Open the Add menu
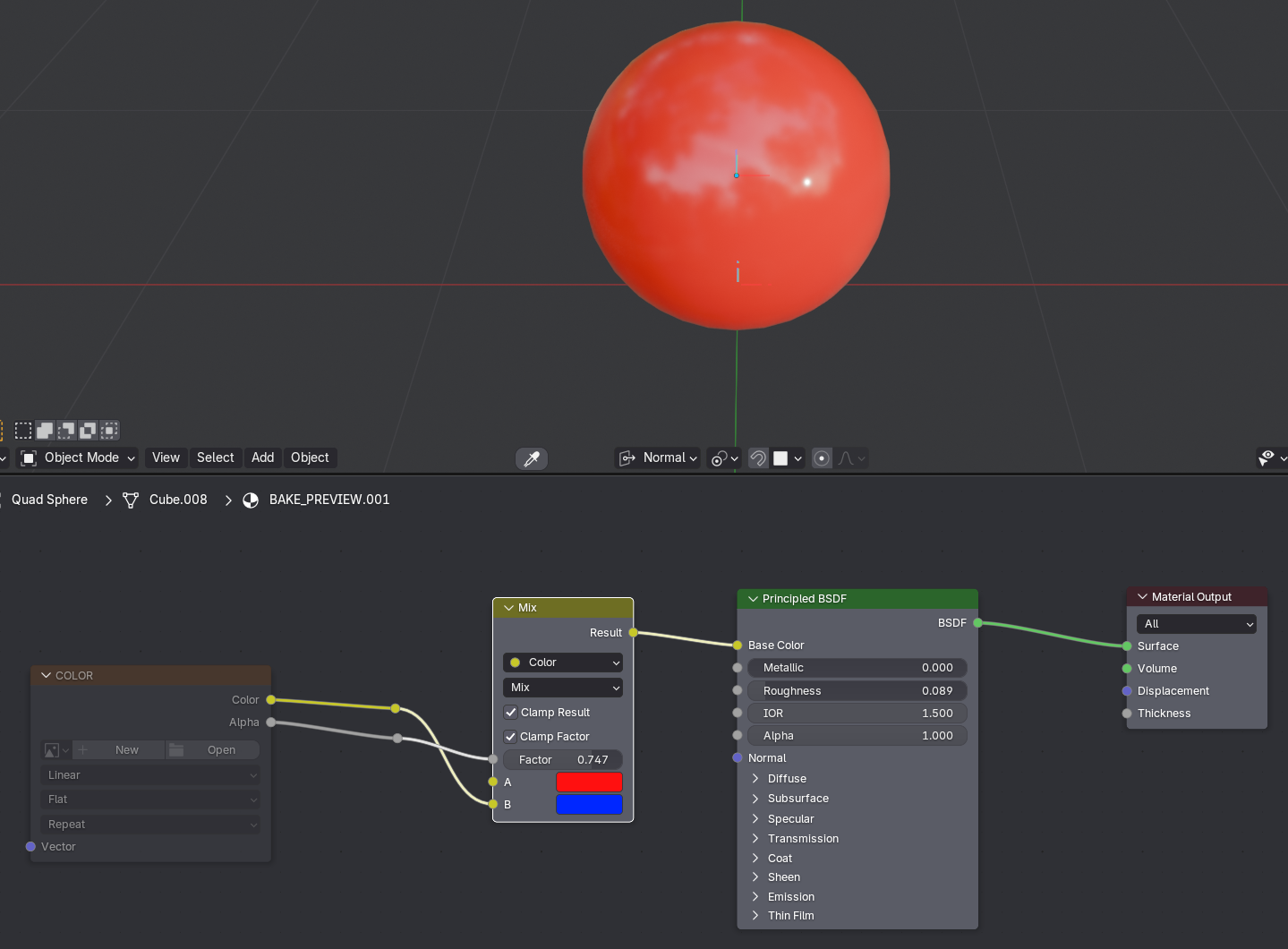Image resolution: width=1288 pixels, height=949 pixels. 263,458
